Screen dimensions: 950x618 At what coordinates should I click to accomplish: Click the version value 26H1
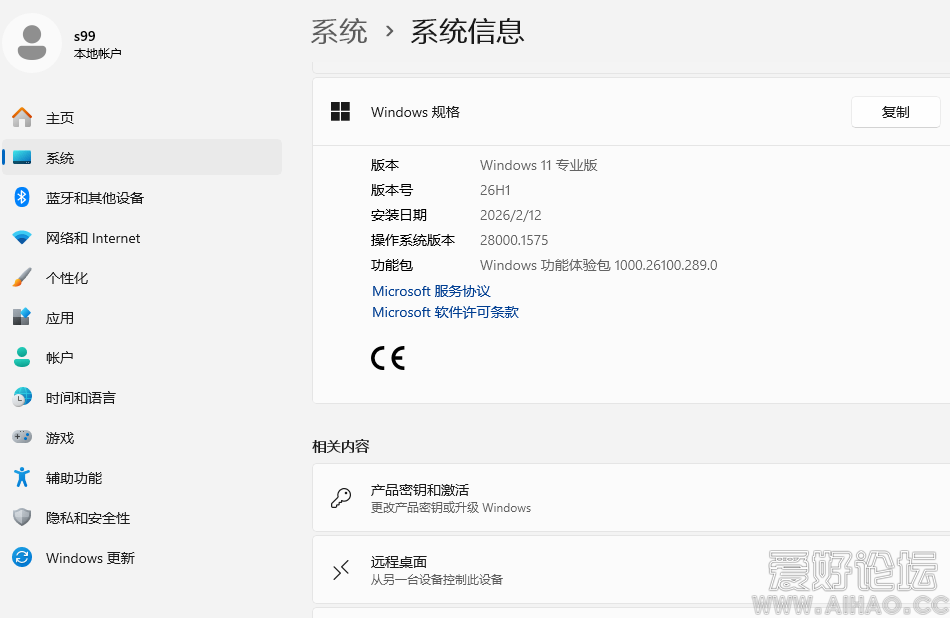point(495,190)
